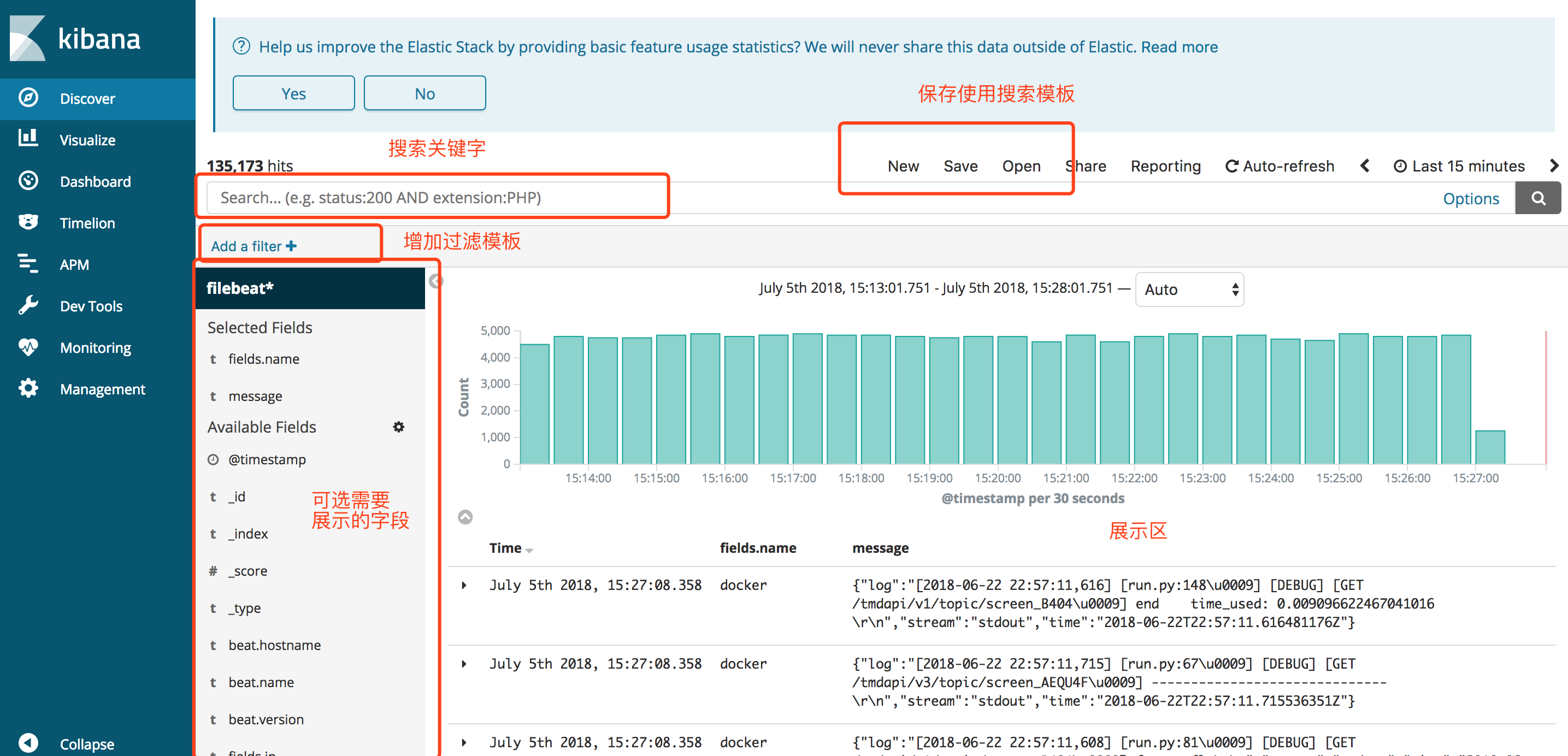This screenshot has height=756, width=1568.
Task: Select _score field in Available Fields
Action: tap(247, 571)
